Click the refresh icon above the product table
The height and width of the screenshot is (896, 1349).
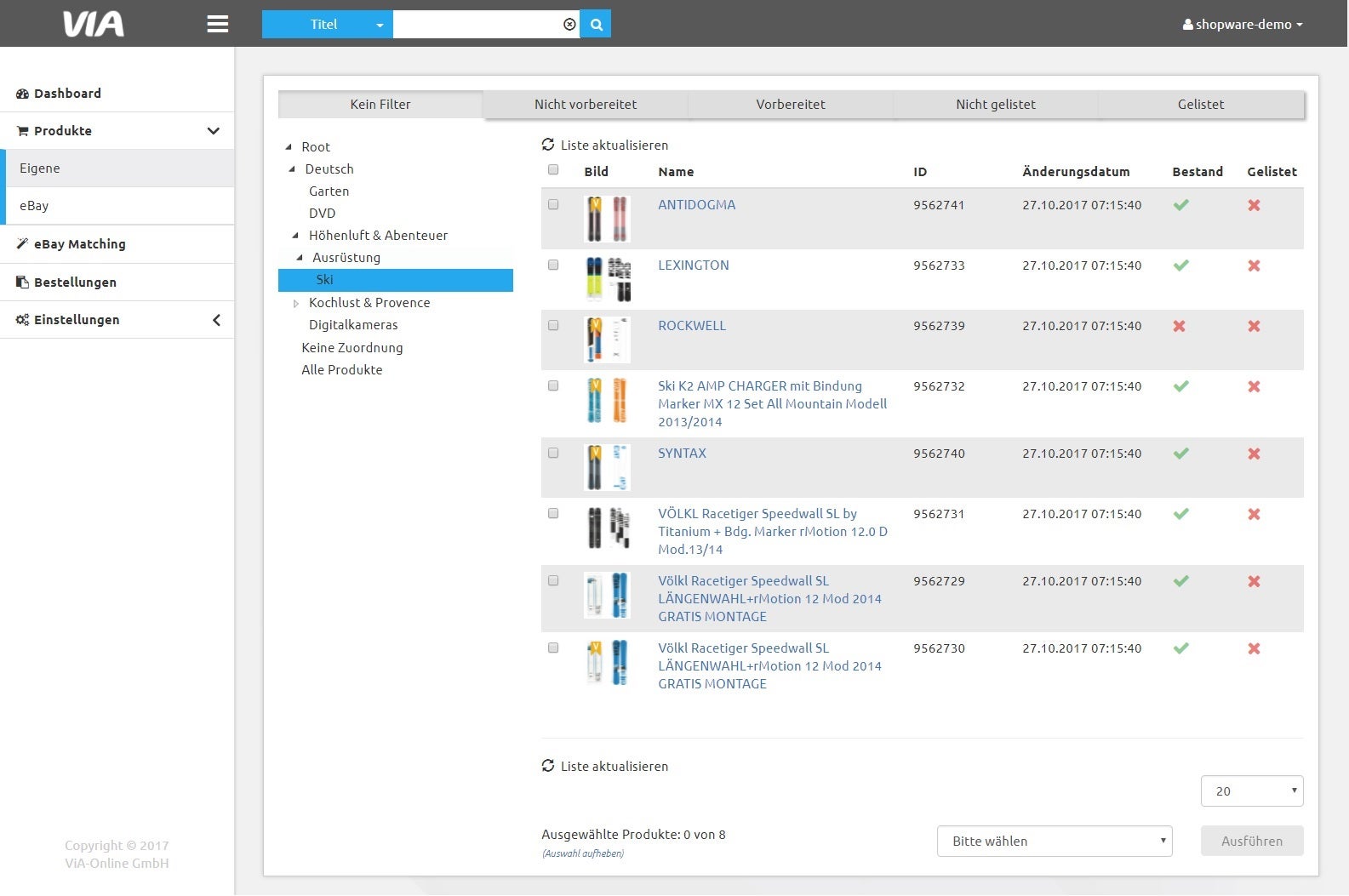pyautogui.click(x=548, y=145)
